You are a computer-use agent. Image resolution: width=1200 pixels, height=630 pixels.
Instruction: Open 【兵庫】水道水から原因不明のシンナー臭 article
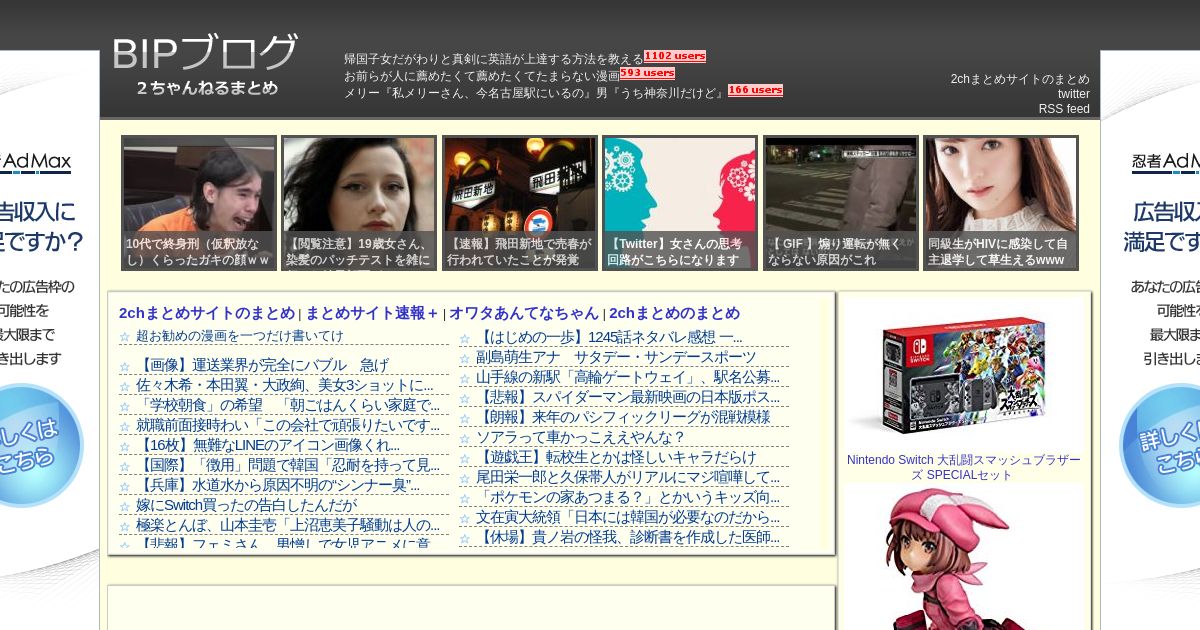coord(278,485)
